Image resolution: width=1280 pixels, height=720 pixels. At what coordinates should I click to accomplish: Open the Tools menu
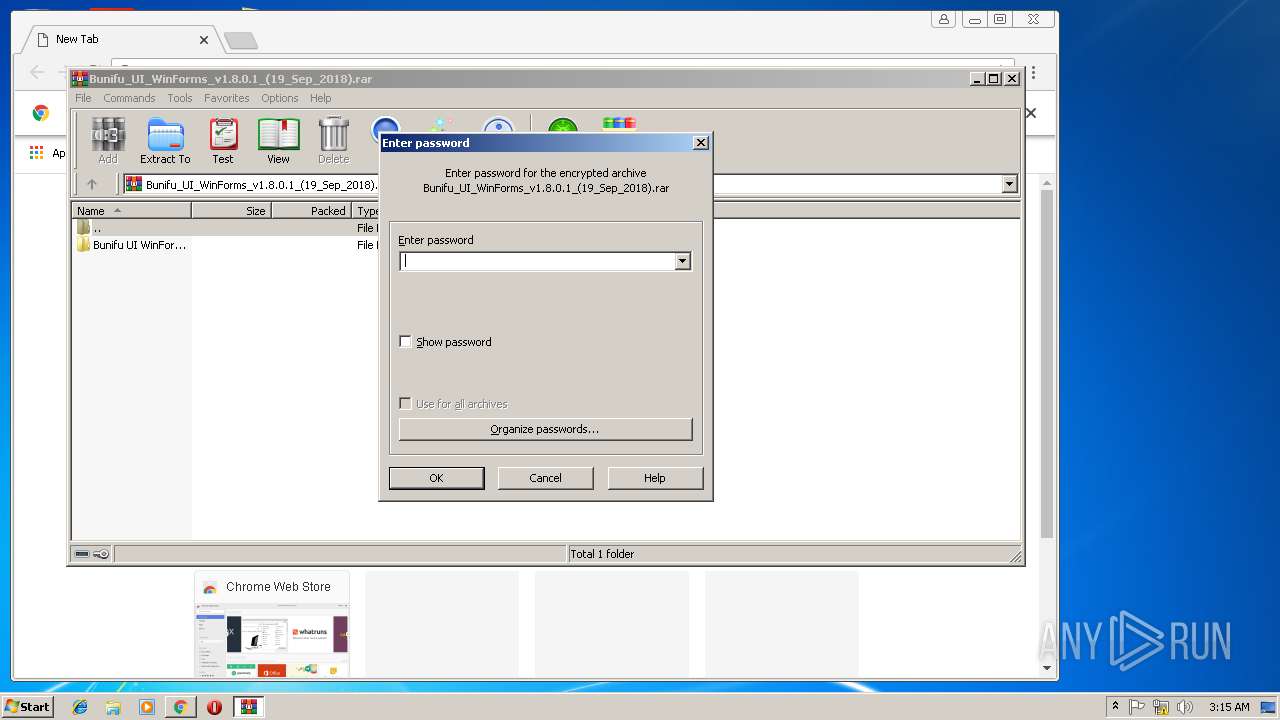pyautogui.click(x=180, y=98)
